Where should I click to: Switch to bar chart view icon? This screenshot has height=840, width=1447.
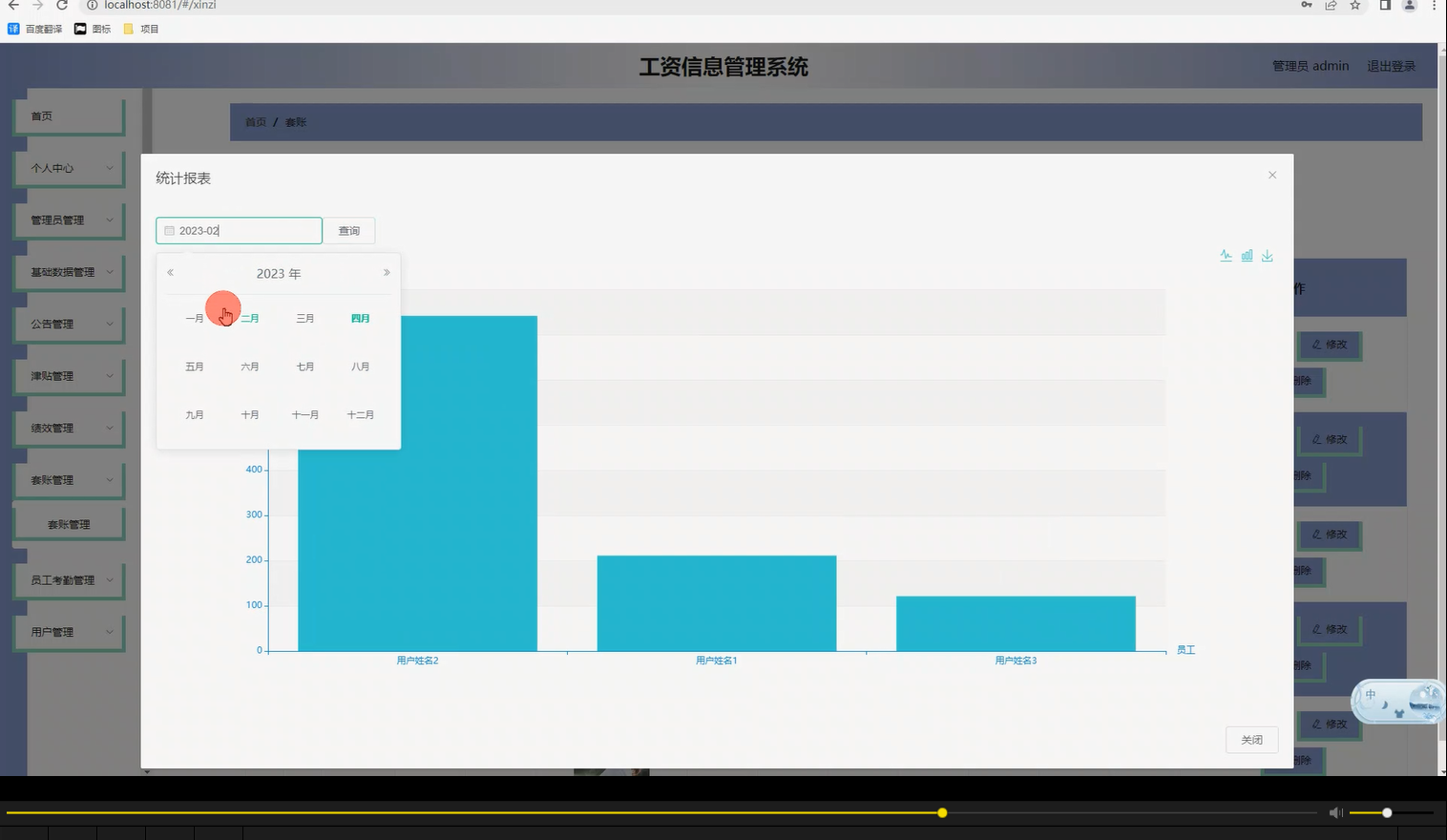tap(1247, 255)
